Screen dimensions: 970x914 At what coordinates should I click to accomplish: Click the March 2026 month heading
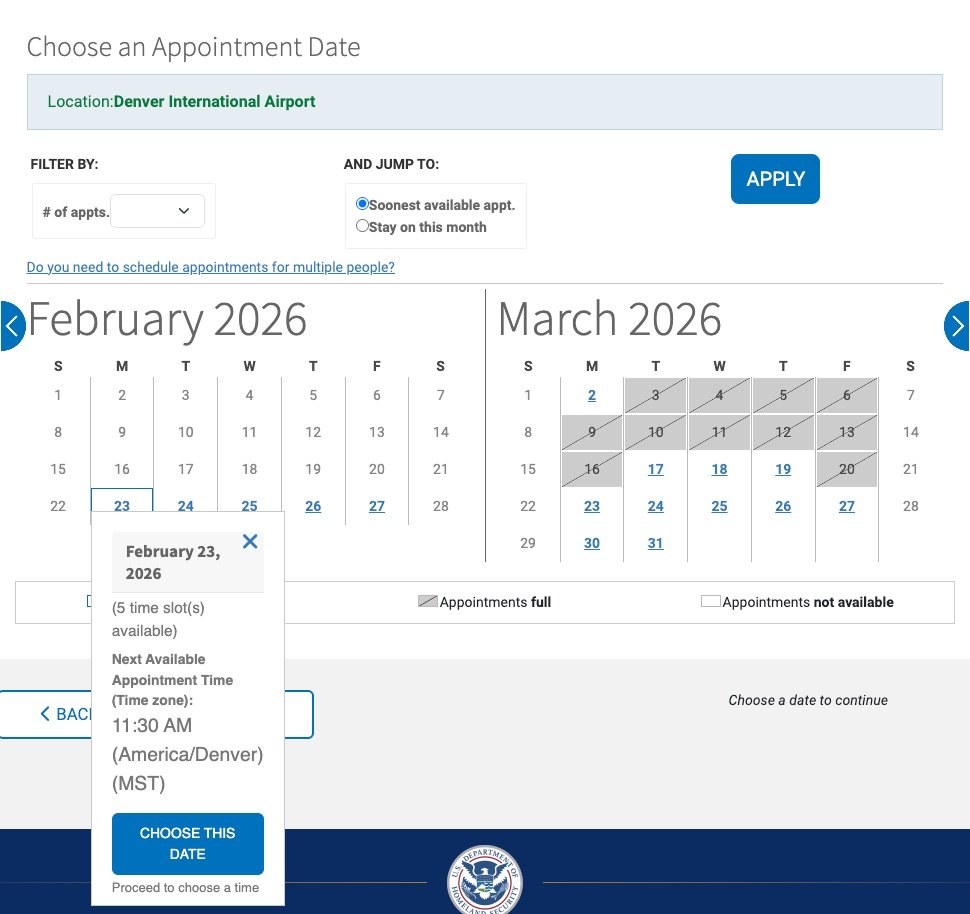click(x=609, y=319)
